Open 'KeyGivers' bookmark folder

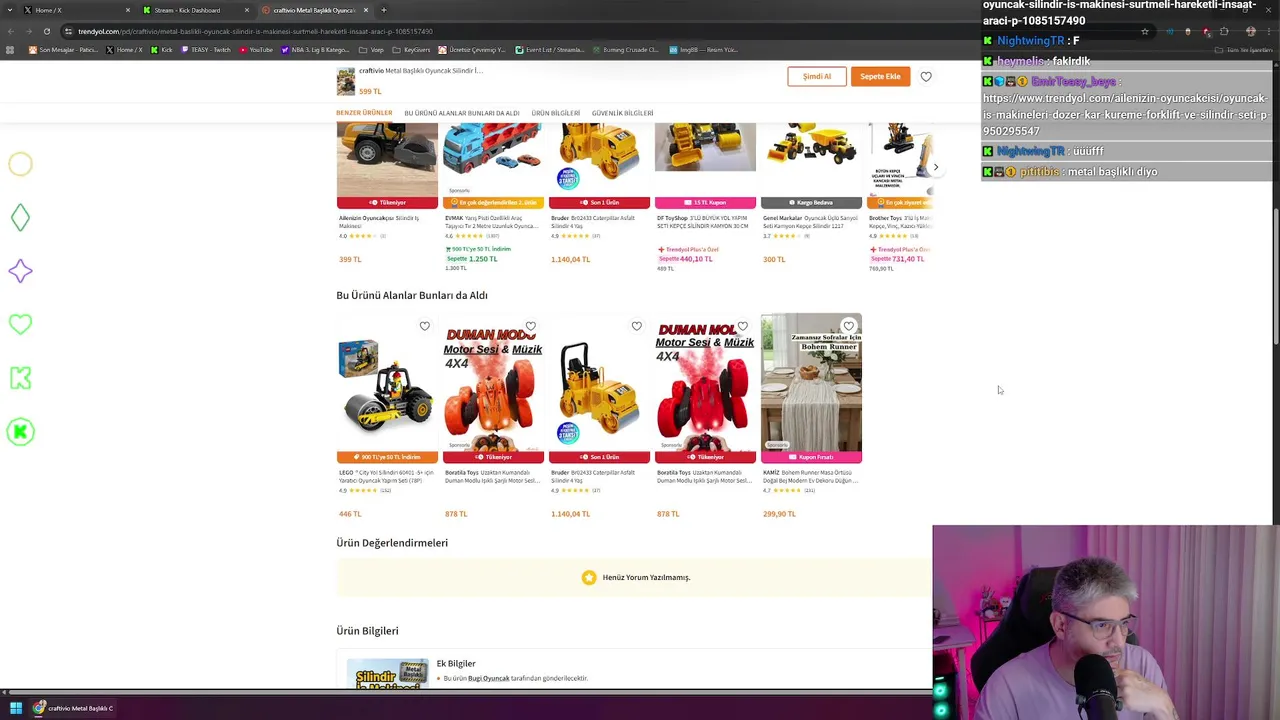tap(411, 50)
